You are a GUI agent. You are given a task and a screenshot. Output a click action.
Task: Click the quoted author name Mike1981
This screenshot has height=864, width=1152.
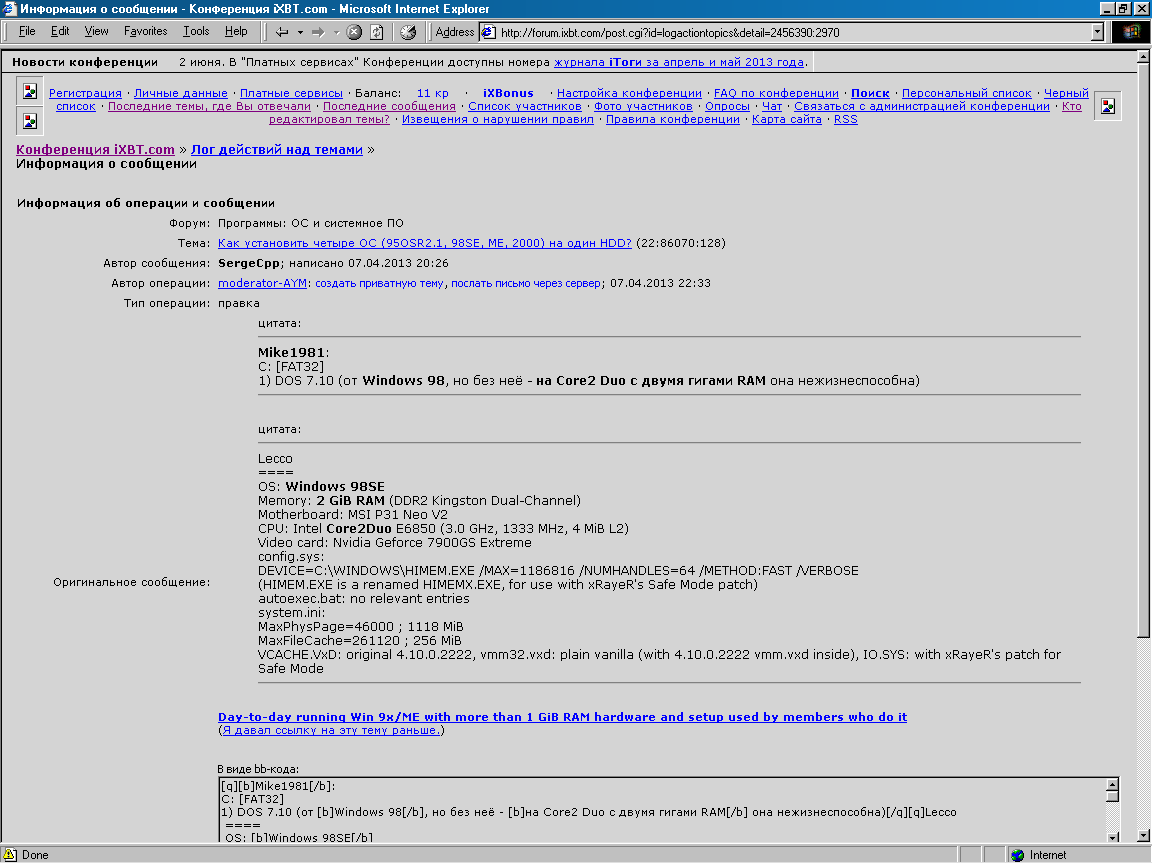point(292,353)
